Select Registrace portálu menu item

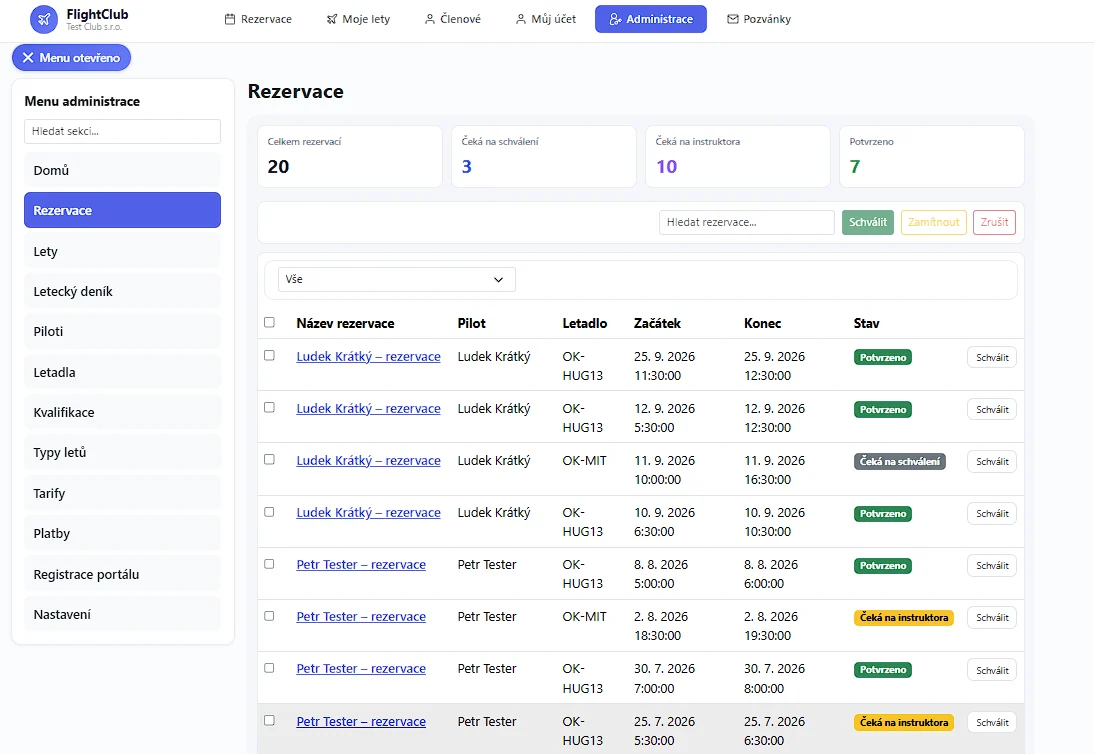122,574
